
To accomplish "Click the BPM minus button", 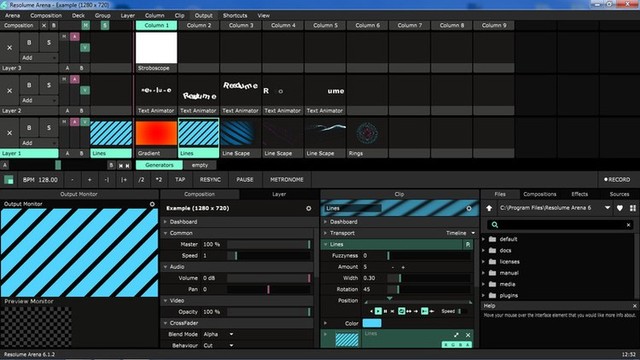I will point(72,180).
